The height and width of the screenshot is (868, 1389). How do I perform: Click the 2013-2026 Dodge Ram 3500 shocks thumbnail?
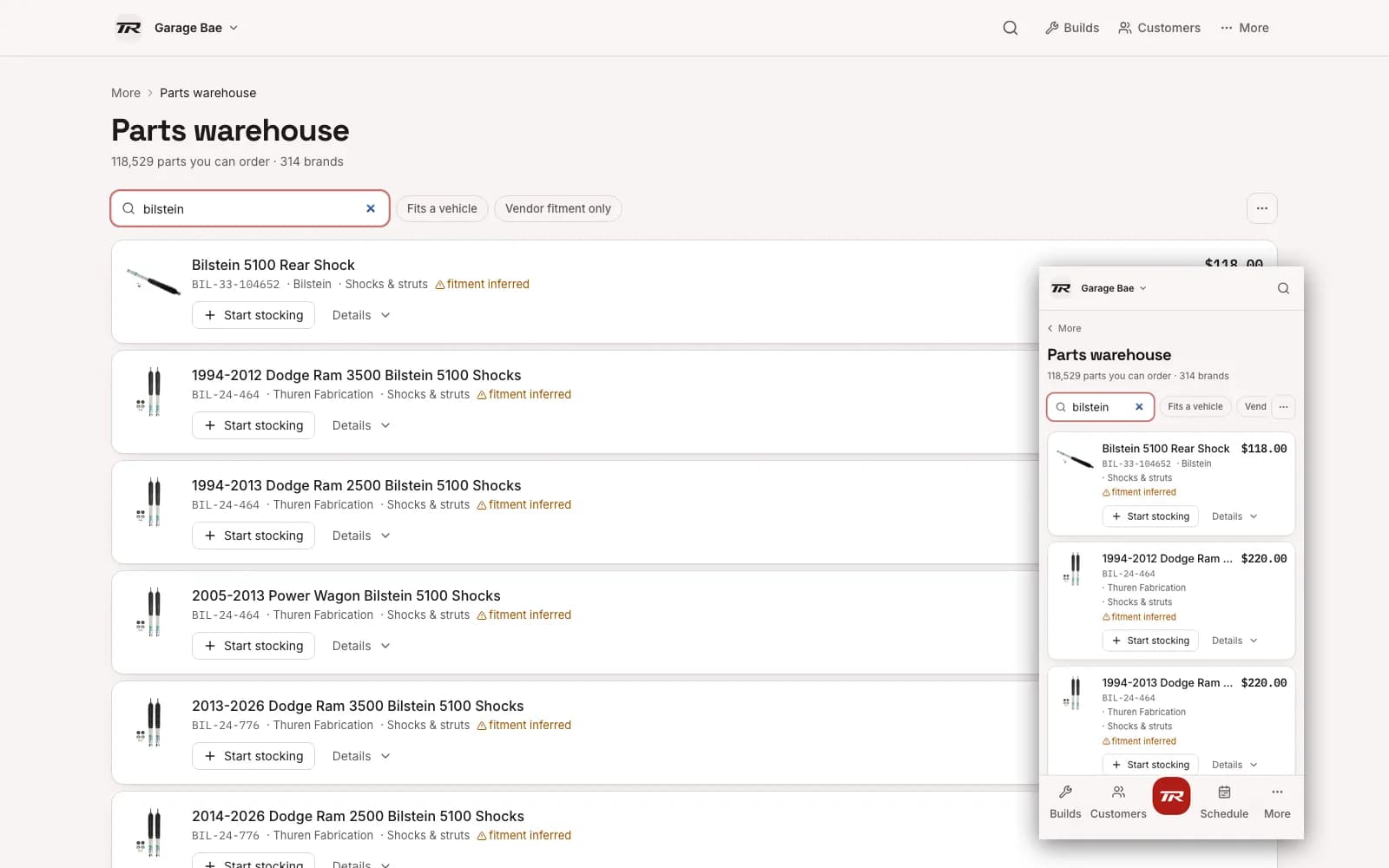click(x=153, y=724)
